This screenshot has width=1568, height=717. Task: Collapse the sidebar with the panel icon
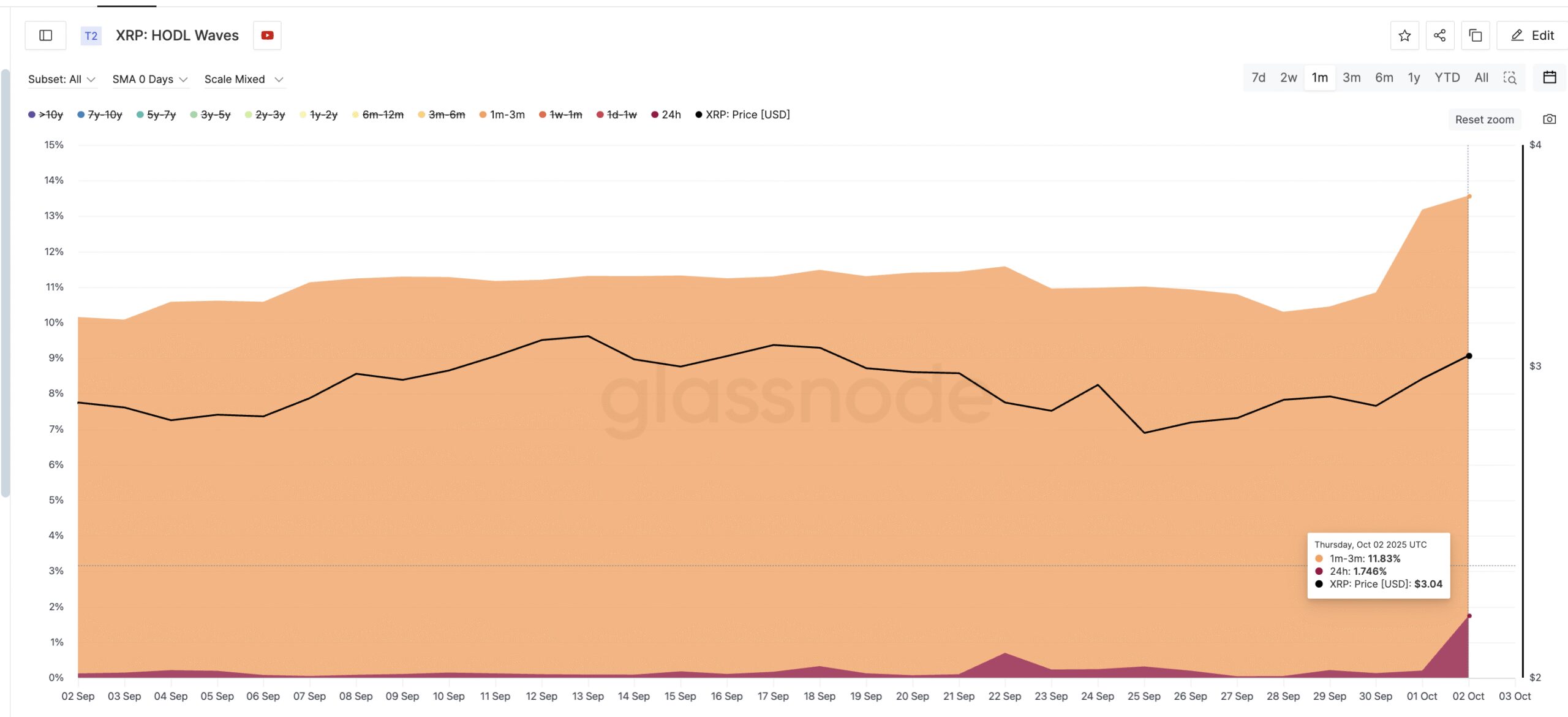coord(45,35)
